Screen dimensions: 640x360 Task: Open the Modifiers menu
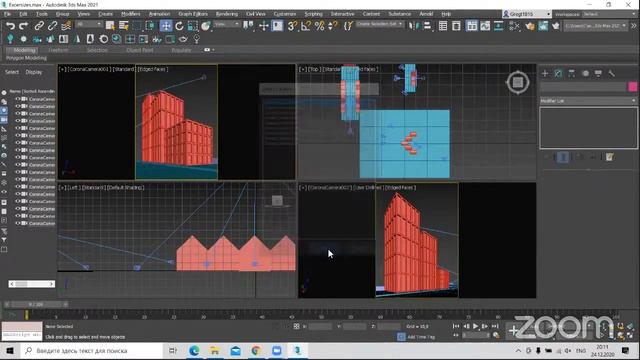point(131,14)
